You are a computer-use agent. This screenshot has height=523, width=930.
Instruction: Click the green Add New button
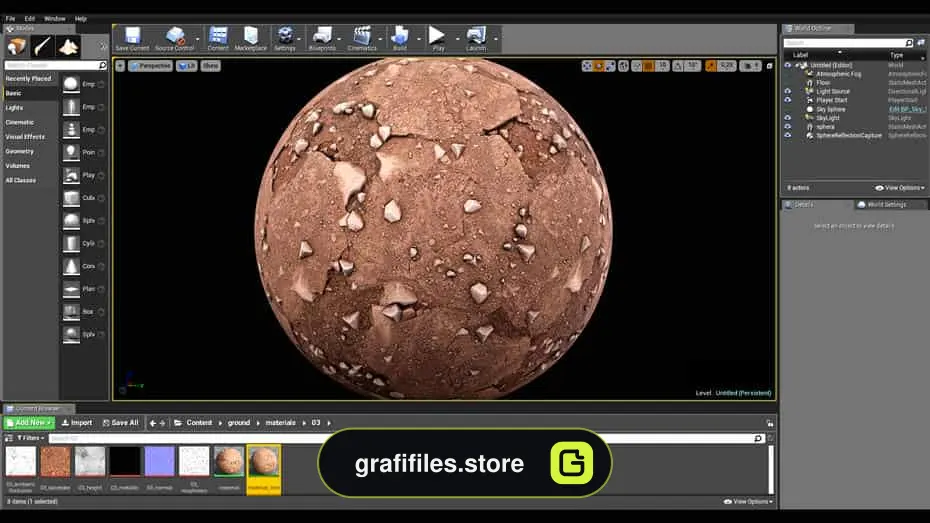29,423
